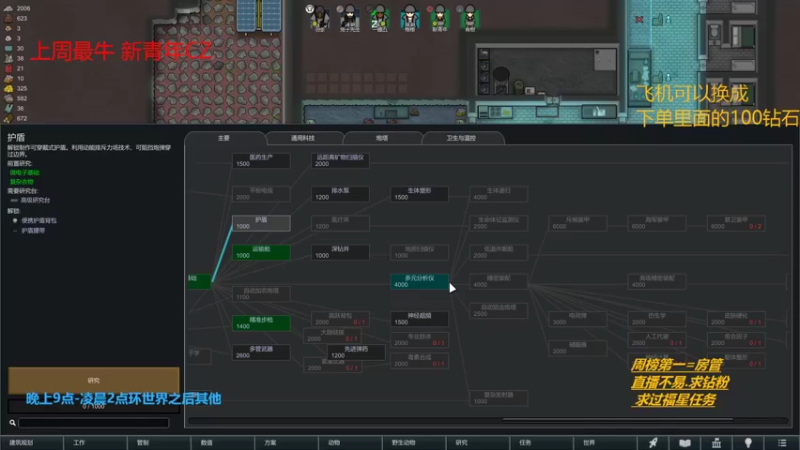800x450 pixels.
Task: Select the 神经超频 1500 research node
Action: 419,319
